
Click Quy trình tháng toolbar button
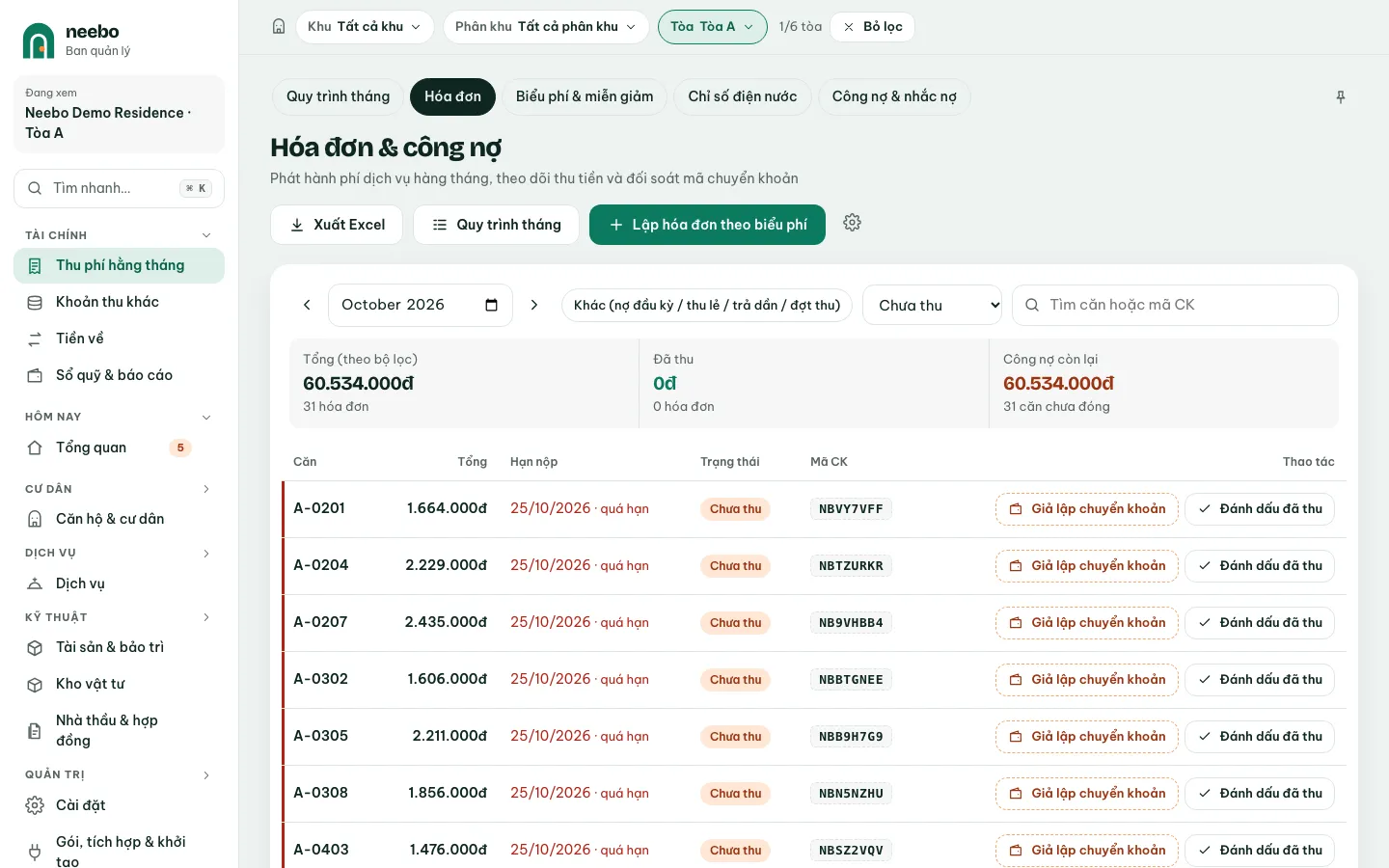coord(496,225)
